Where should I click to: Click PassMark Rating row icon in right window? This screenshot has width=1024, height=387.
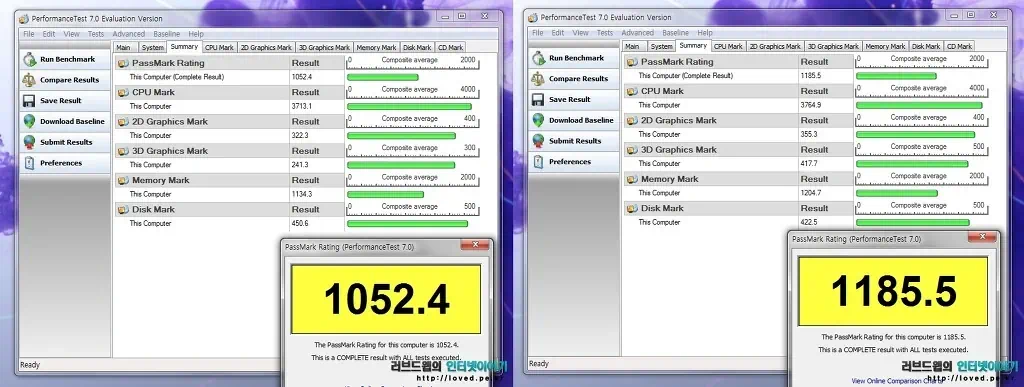tap(632, 62)
